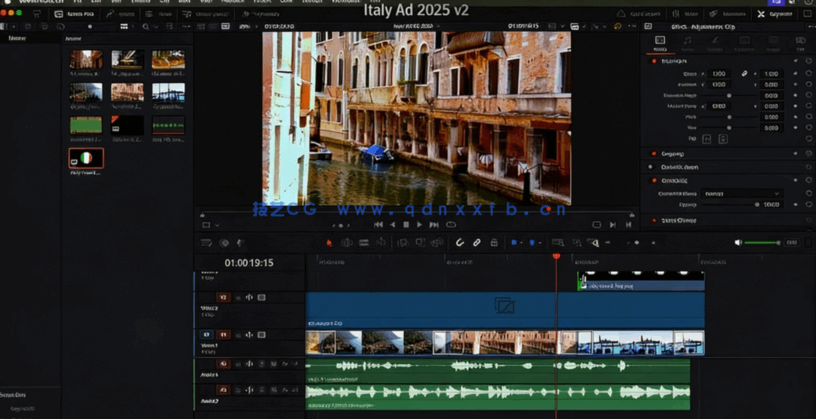The image size is (816, 419).
Task: Open the Mixer panel button
Action: pyautogui.click(x=686, y=14)
